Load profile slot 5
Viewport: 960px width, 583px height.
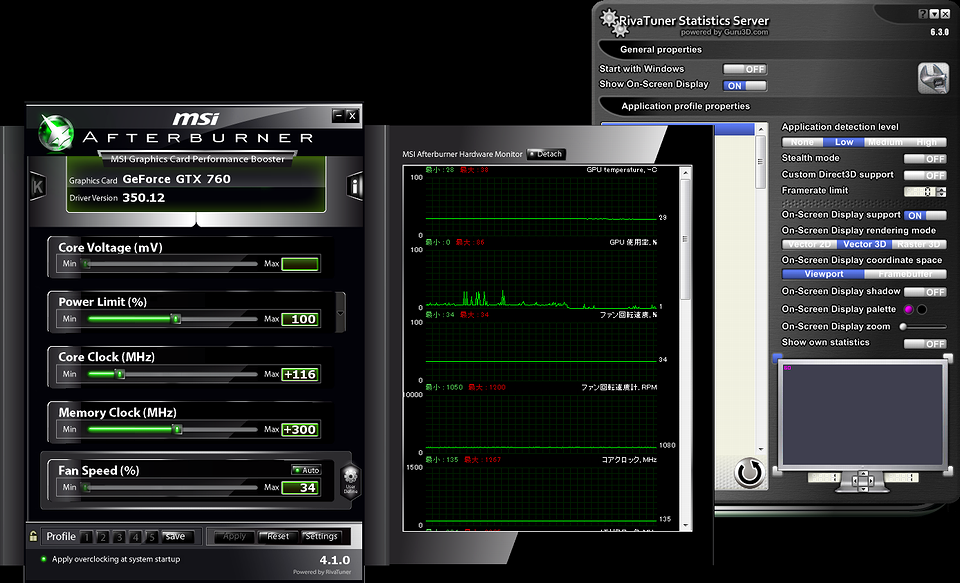tap(151, 537)
